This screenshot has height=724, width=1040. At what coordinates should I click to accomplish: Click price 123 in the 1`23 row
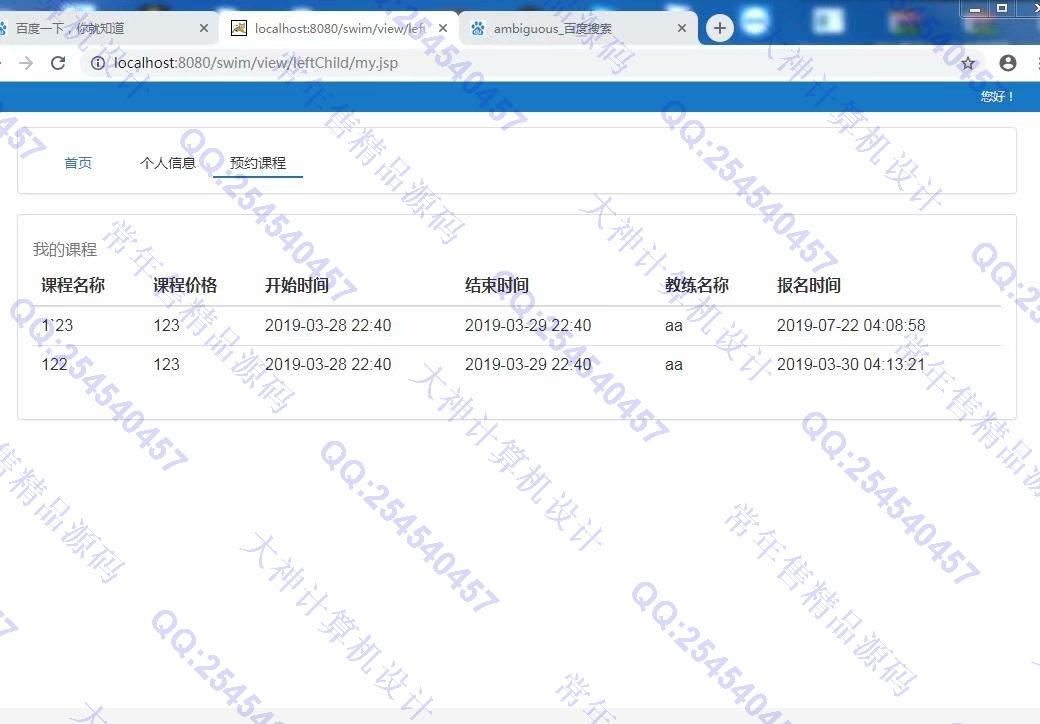[166, 326]
